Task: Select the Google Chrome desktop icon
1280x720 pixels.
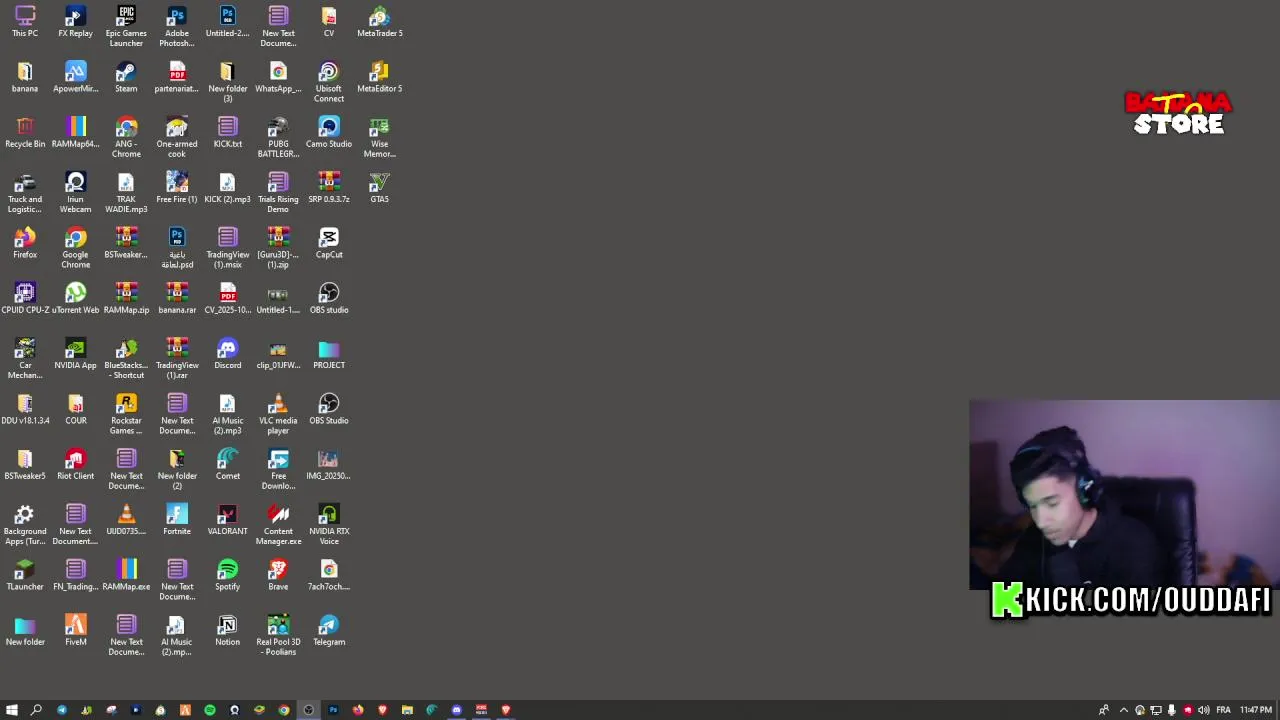Action: coord(76,248)
